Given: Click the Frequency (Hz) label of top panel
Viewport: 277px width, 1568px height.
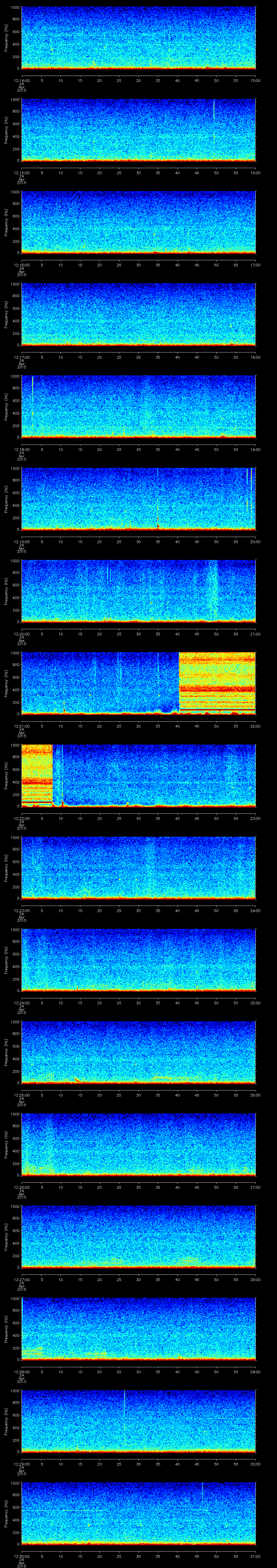Looking at the screenshot, I should [6, 38].
